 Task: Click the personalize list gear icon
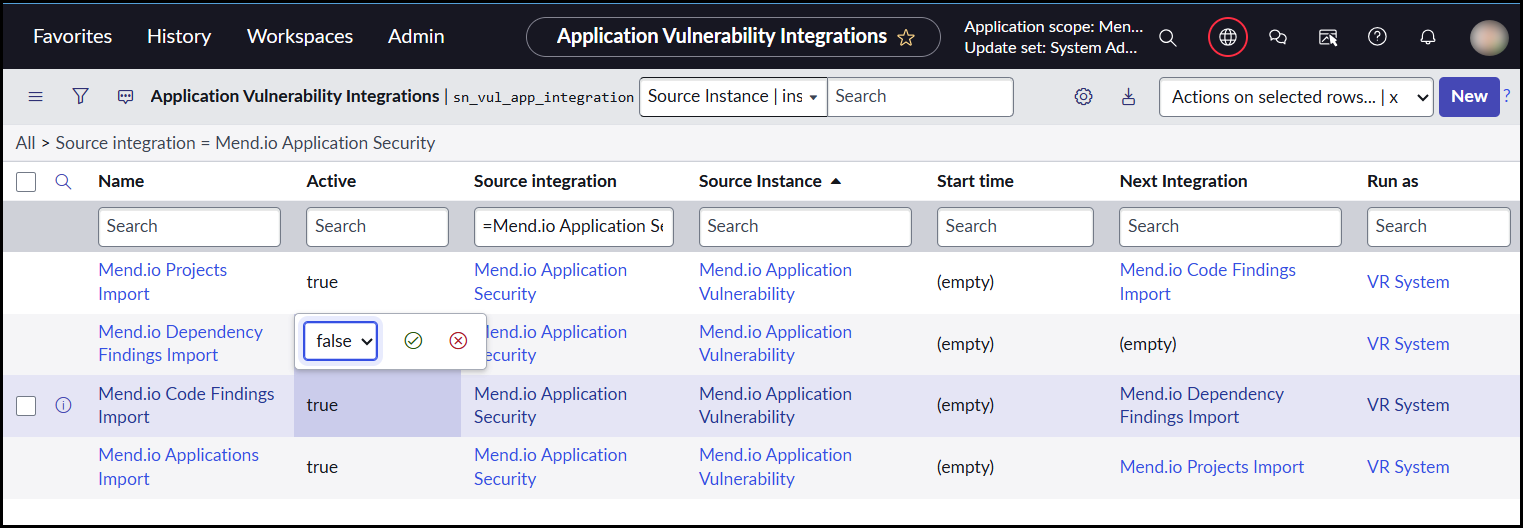point(1083,97)
